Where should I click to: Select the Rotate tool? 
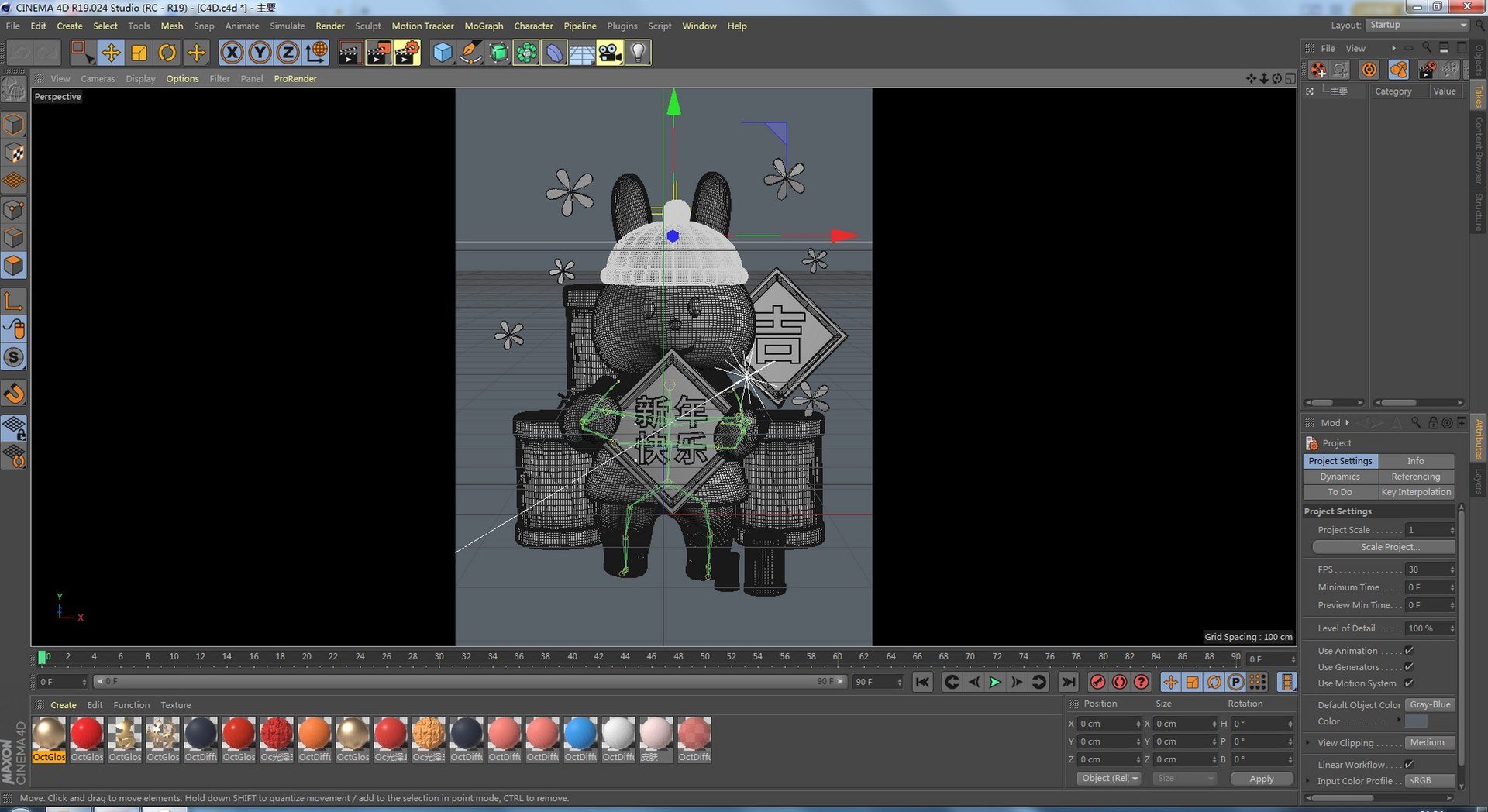pos(167,53)
